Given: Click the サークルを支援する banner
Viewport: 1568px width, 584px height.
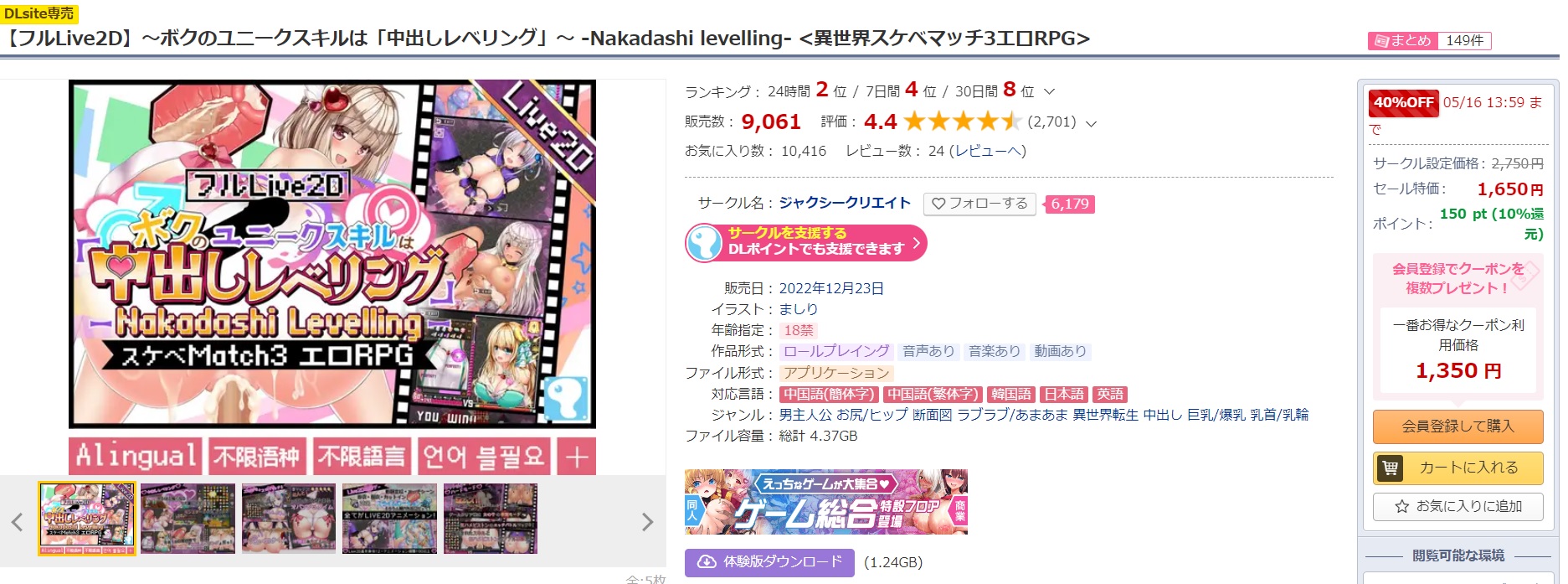Looking at the screenshot, I should [806, 243].
